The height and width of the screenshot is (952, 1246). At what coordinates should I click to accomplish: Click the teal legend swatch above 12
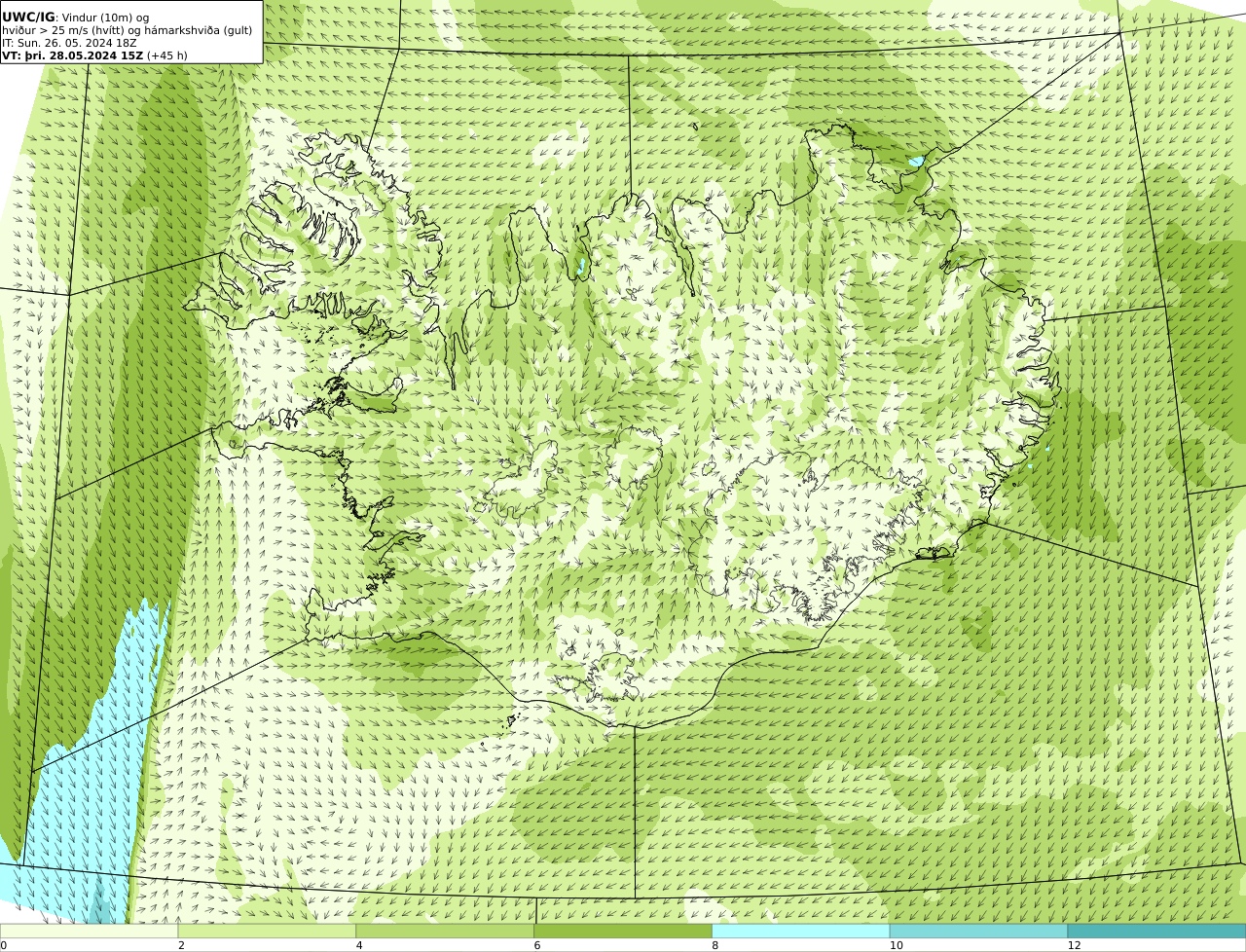[1156, 932]
